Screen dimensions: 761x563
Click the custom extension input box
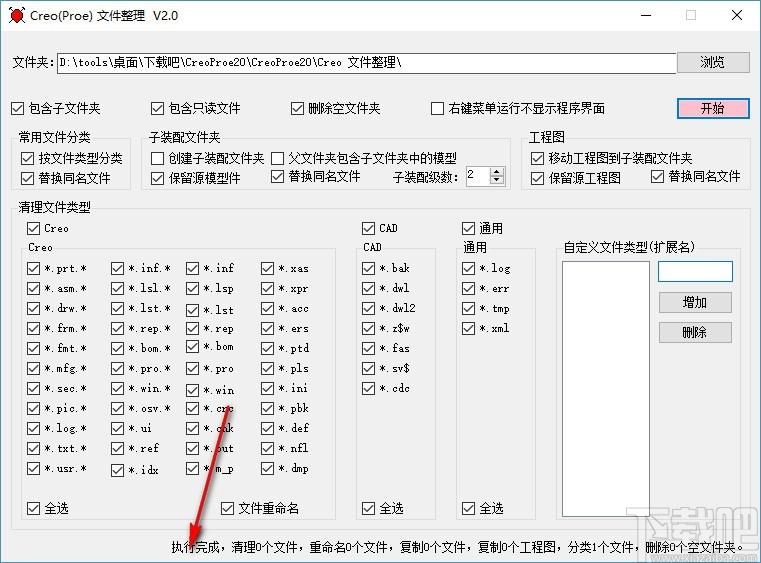695,271
